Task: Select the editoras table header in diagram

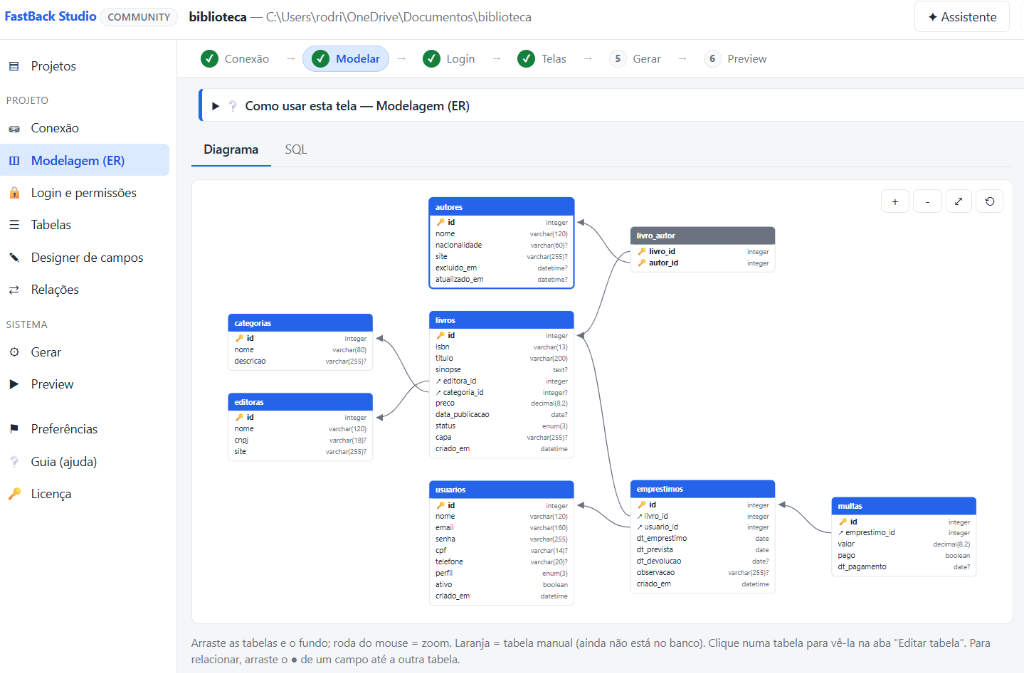Action: click(x=300, y=402)
